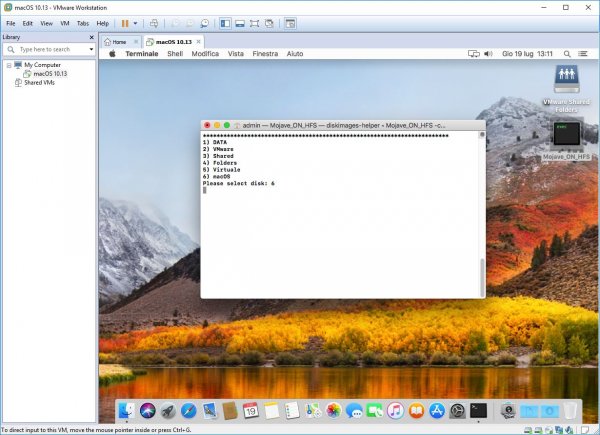
Task: Click the volume icon in macOS menu bar
Action: coord(488,54)
